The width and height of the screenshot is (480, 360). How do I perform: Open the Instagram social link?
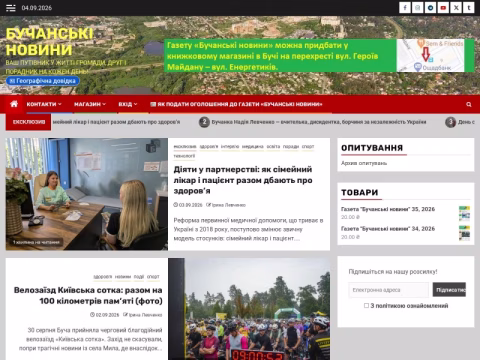pyautogui.click(x=418, y=8)
